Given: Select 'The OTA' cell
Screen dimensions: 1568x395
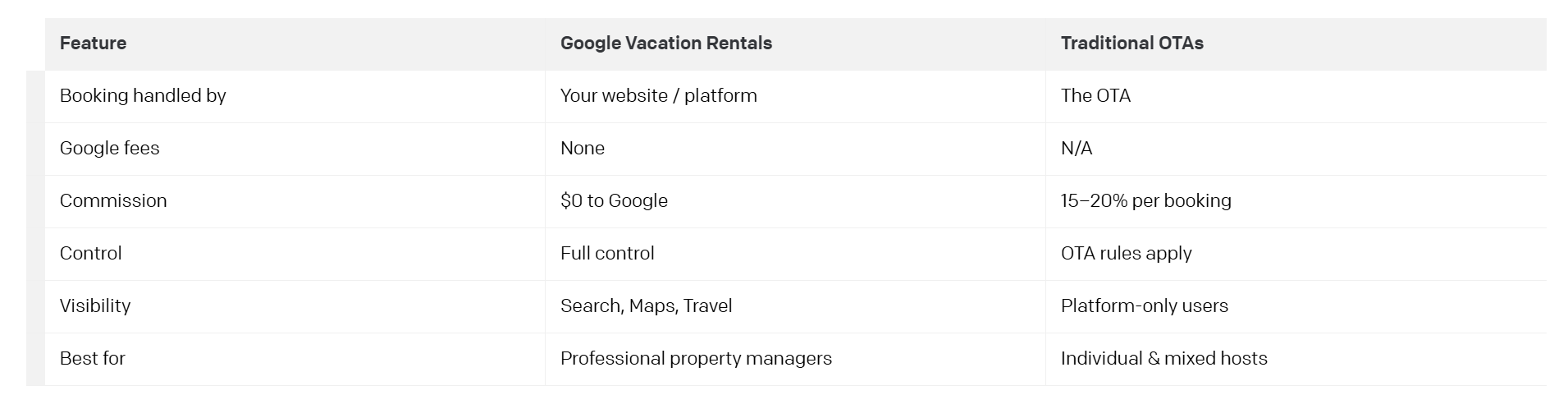Looking at the screenshot, I should point(1095,96).
